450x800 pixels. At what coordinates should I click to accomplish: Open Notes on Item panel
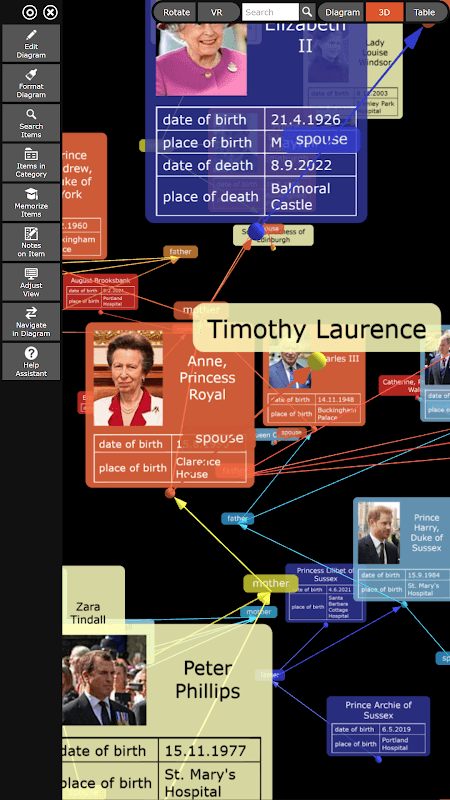point(31,242)
